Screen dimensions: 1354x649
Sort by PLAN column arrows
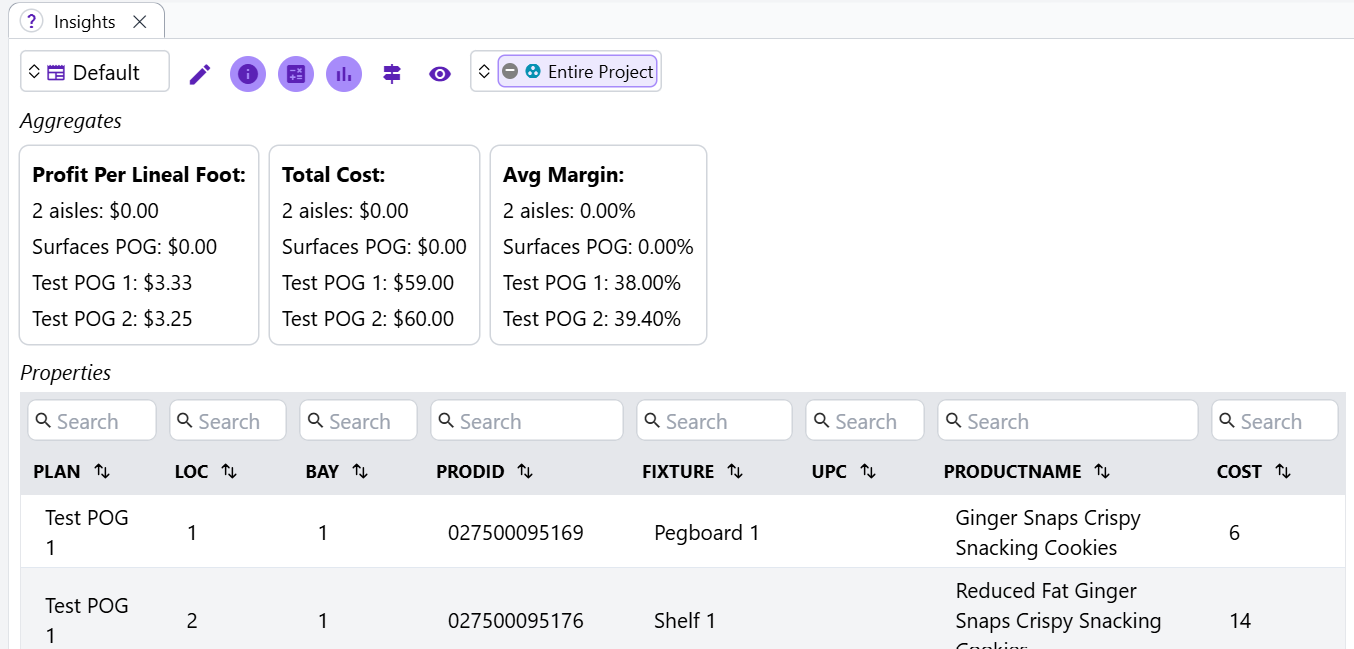tap(102, 471)
